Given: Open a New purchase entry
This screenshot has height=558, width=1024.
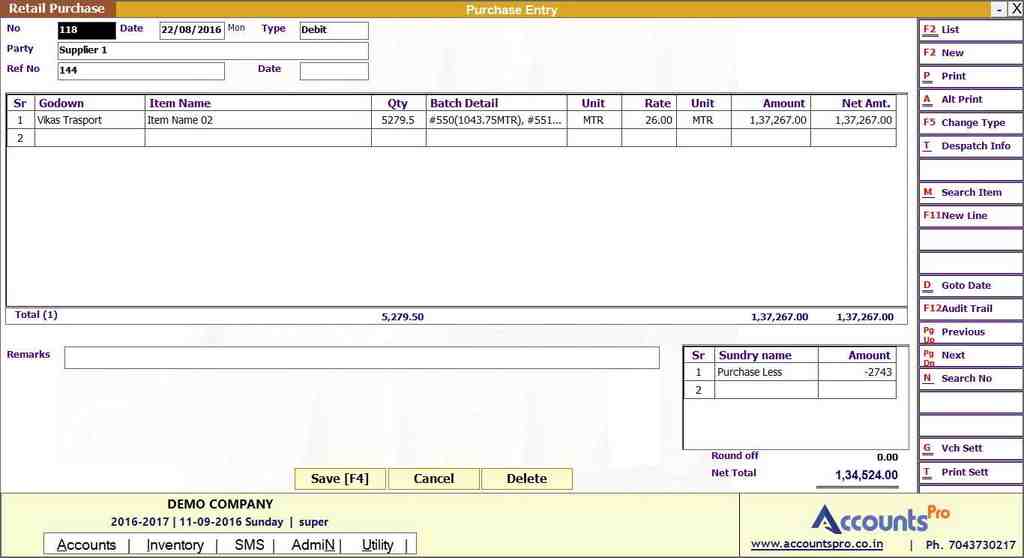Looking at the screenshot, I should coord(969,53).
